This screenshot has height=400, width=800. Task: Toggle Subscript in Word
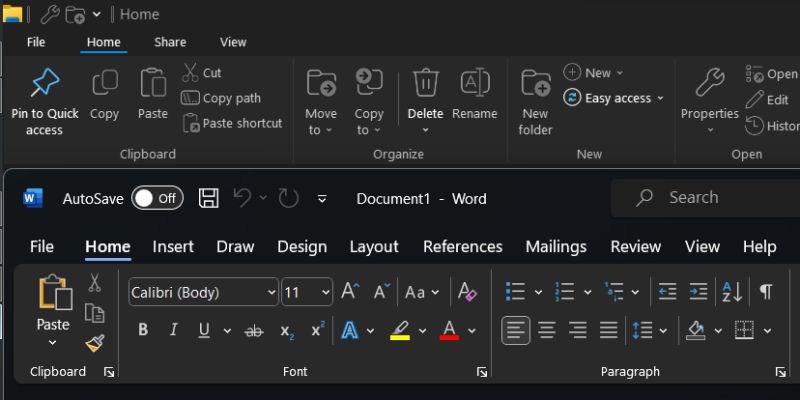[x=287, y=331]
